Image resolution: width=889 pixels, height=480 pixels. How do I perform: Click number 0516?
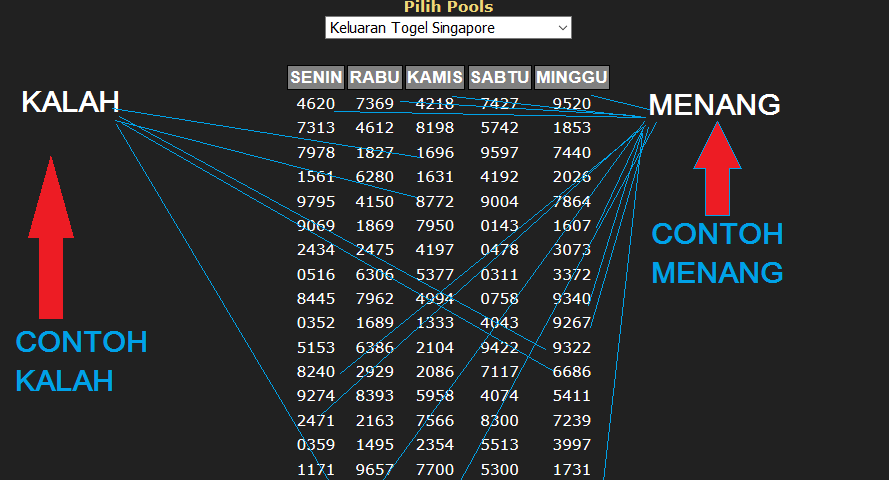(x=316, y=275)
